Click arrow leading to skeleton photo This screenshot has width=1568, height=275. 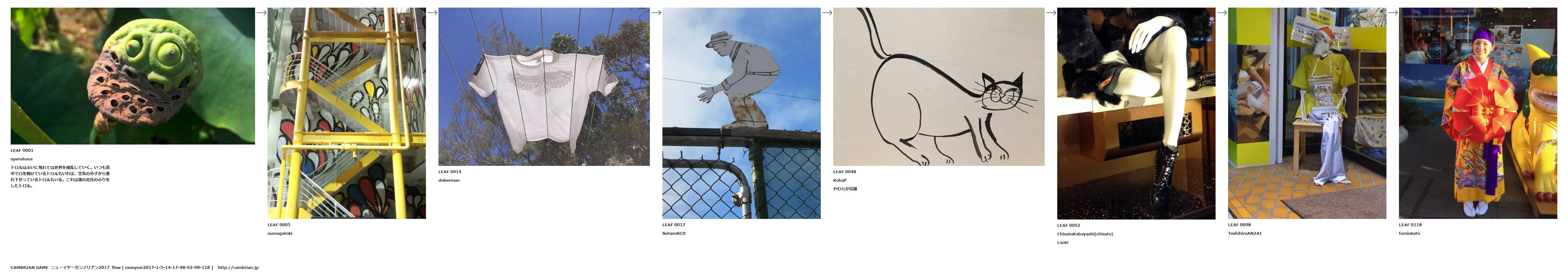click(x=1222, y=12)
